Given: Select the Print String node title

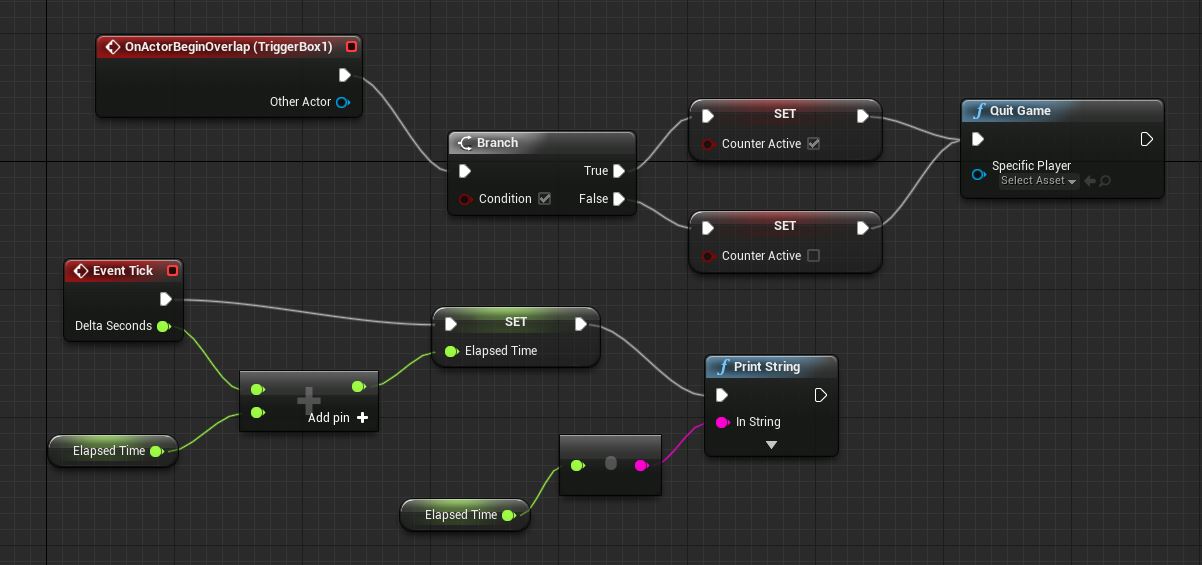Looking at the screenshot, I should 767,367.
